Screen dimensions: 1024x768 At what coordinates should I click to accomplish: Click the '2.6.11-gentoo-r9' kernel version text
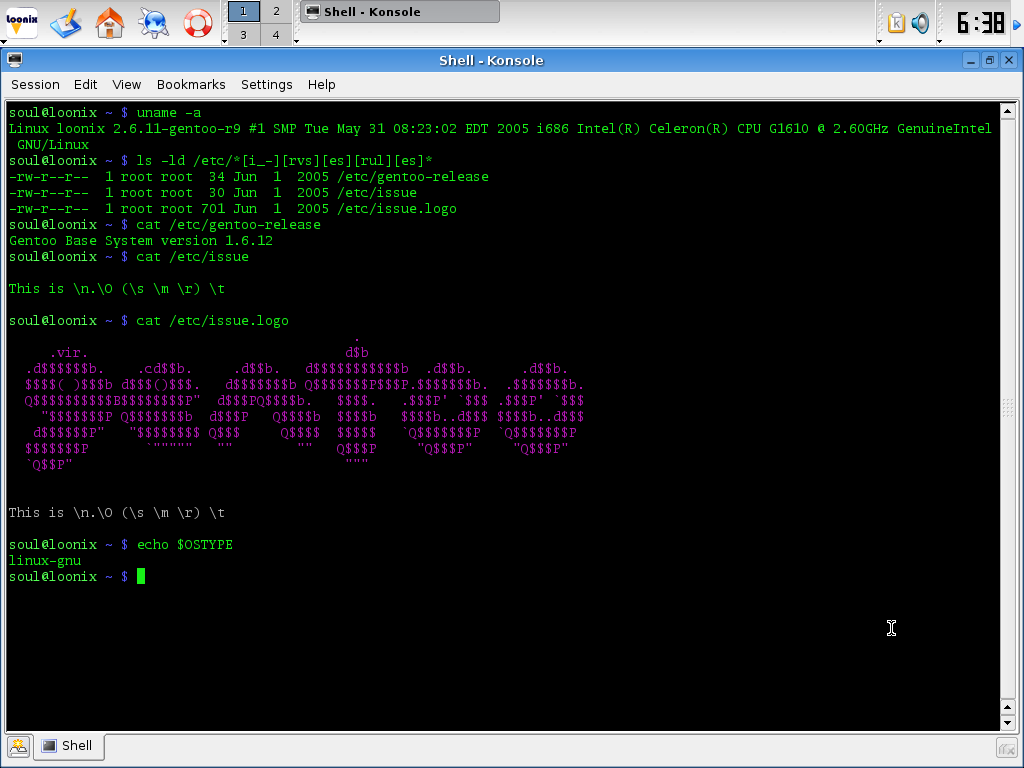[x=176, y=129]
